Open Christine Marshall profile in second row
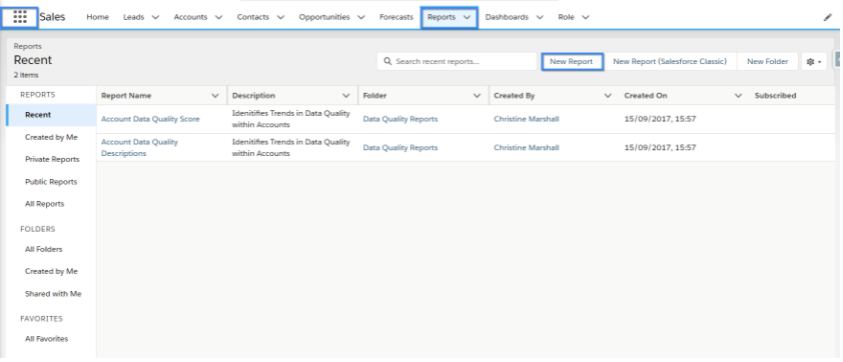 point(526,147)
